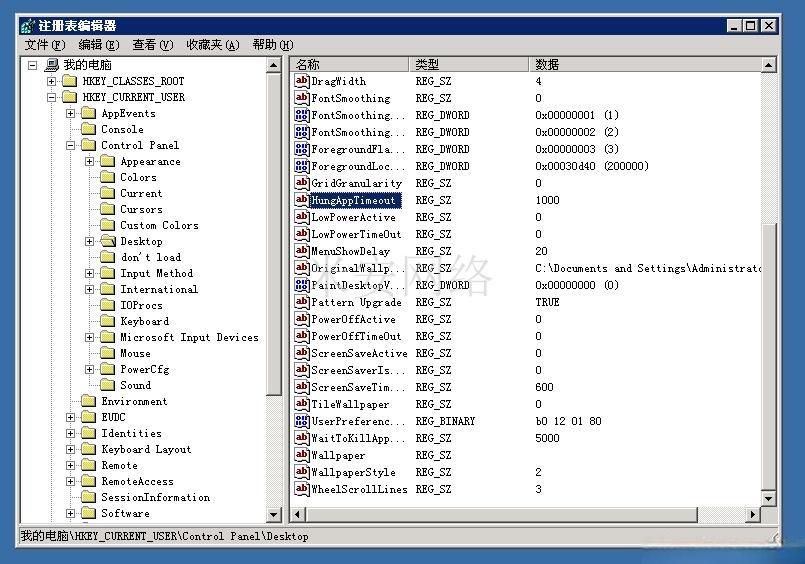Select the Keyboard Layout tree key
Image resolution: width=805 pixels, height=564 pixels.
pyautogui.click(x=146, y=449)
